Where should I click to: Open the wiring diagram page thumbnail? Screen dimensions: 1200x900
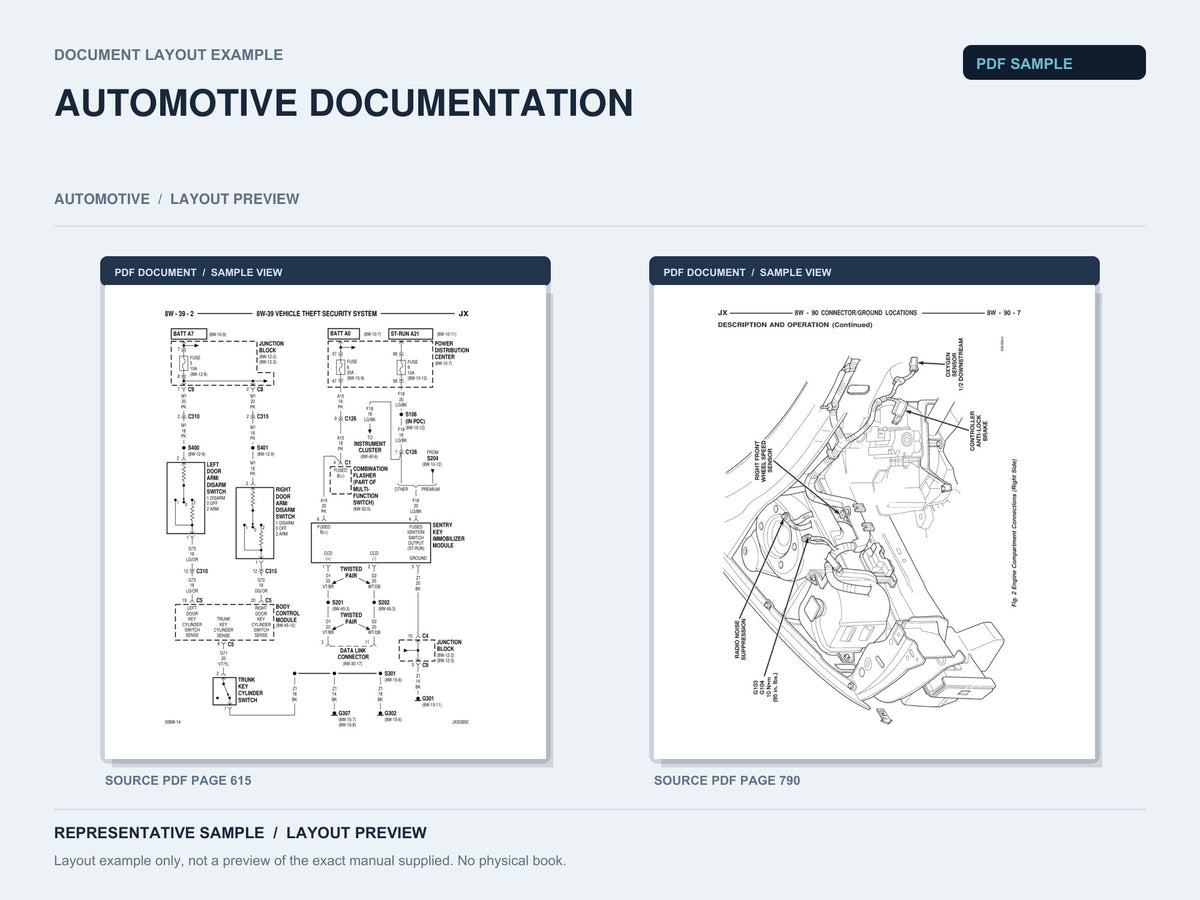tap(325, 523)
